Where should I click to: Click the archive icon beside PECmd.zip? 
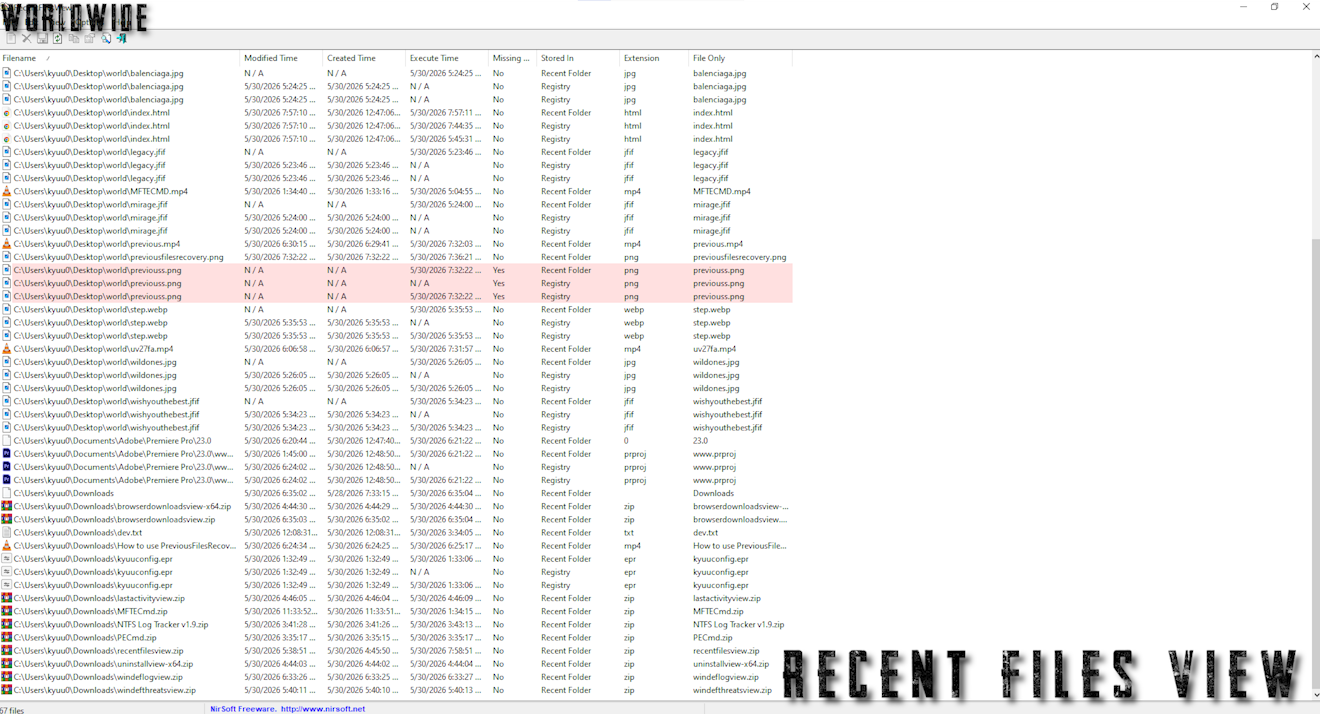7,637
